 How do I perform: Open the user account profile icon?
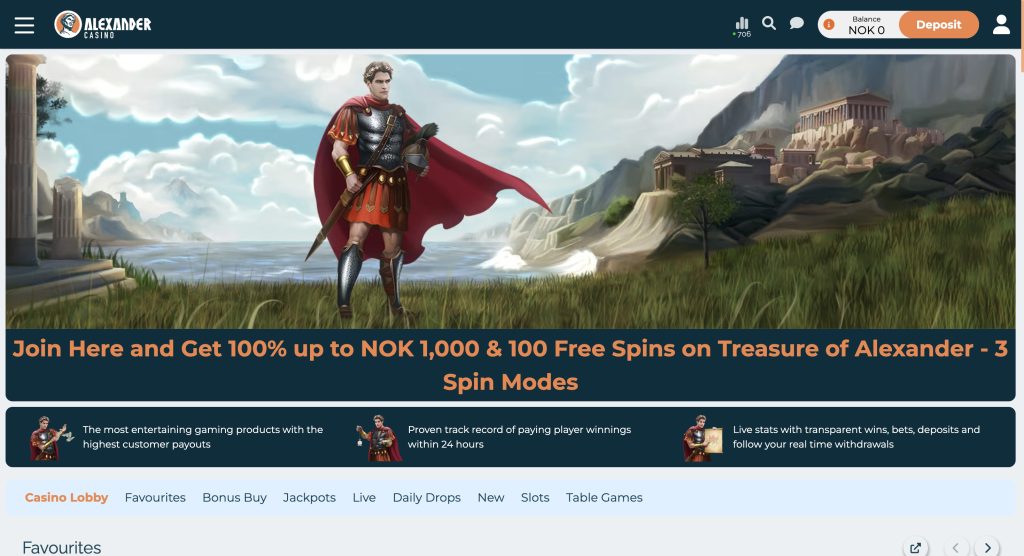pyautogui.click(x=1001, y=25)
